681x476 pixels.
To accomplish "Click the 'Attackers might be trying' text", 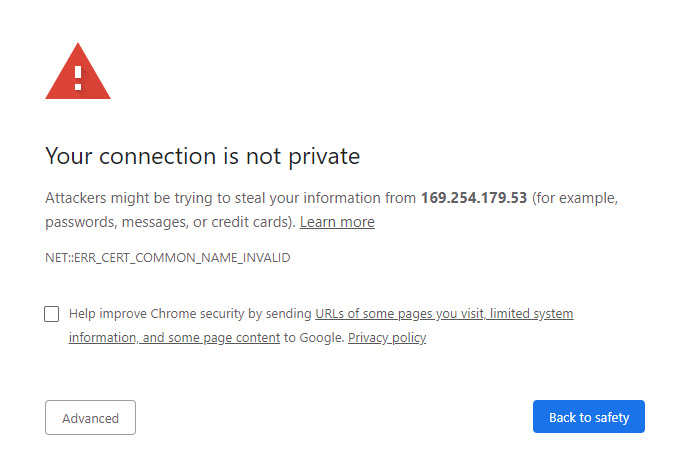I will [x=120, y=198].
